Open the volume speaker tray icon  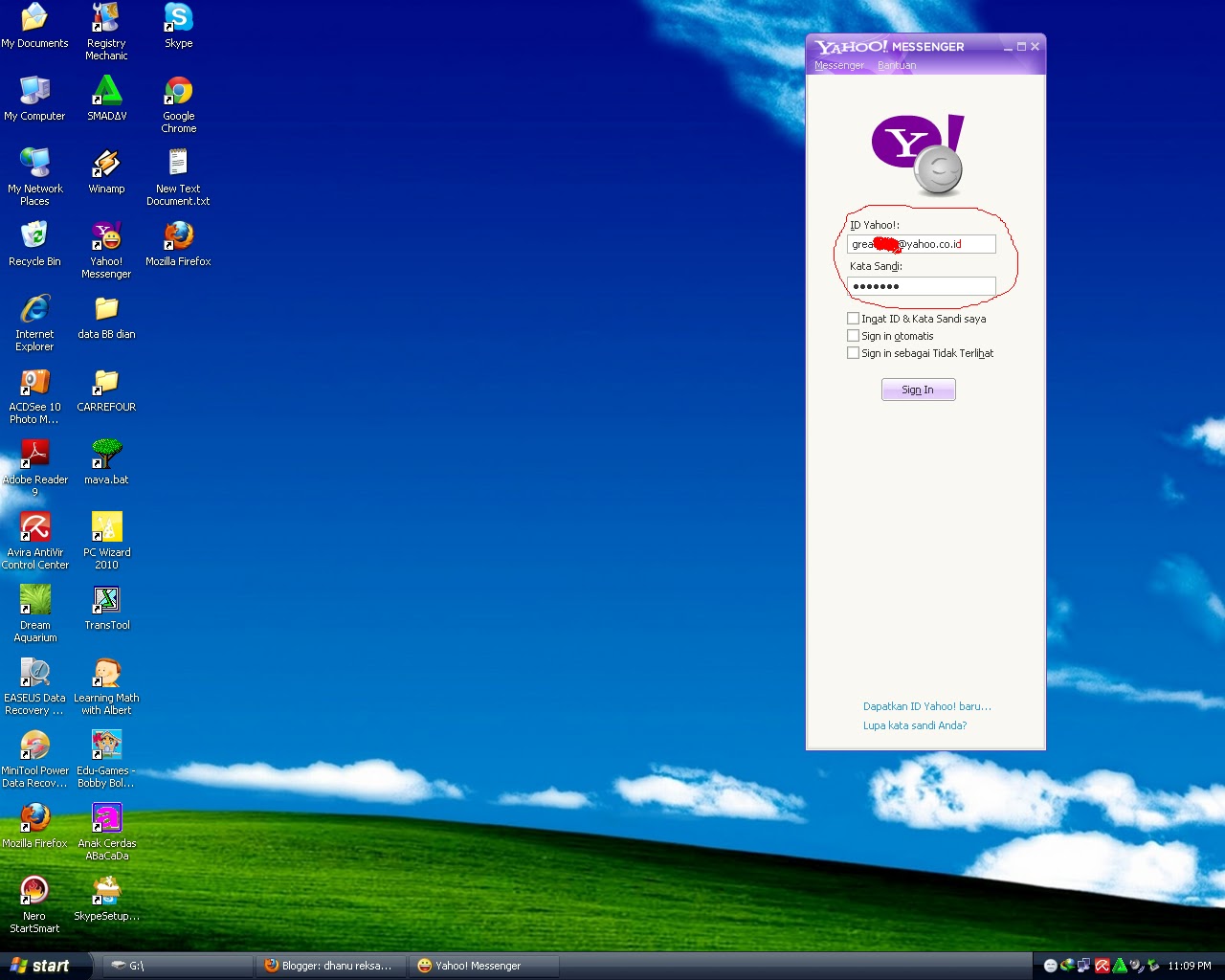pyautogui.click(x=1137, y=966)
